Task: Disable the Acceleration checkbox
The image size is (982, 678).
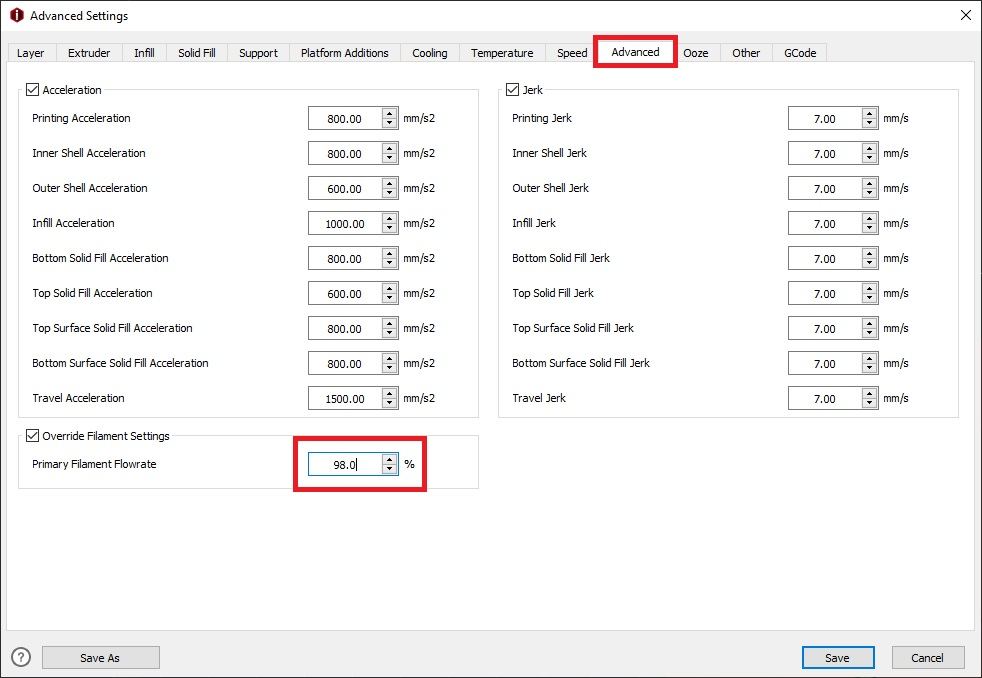Action: (x=32, y=90)
